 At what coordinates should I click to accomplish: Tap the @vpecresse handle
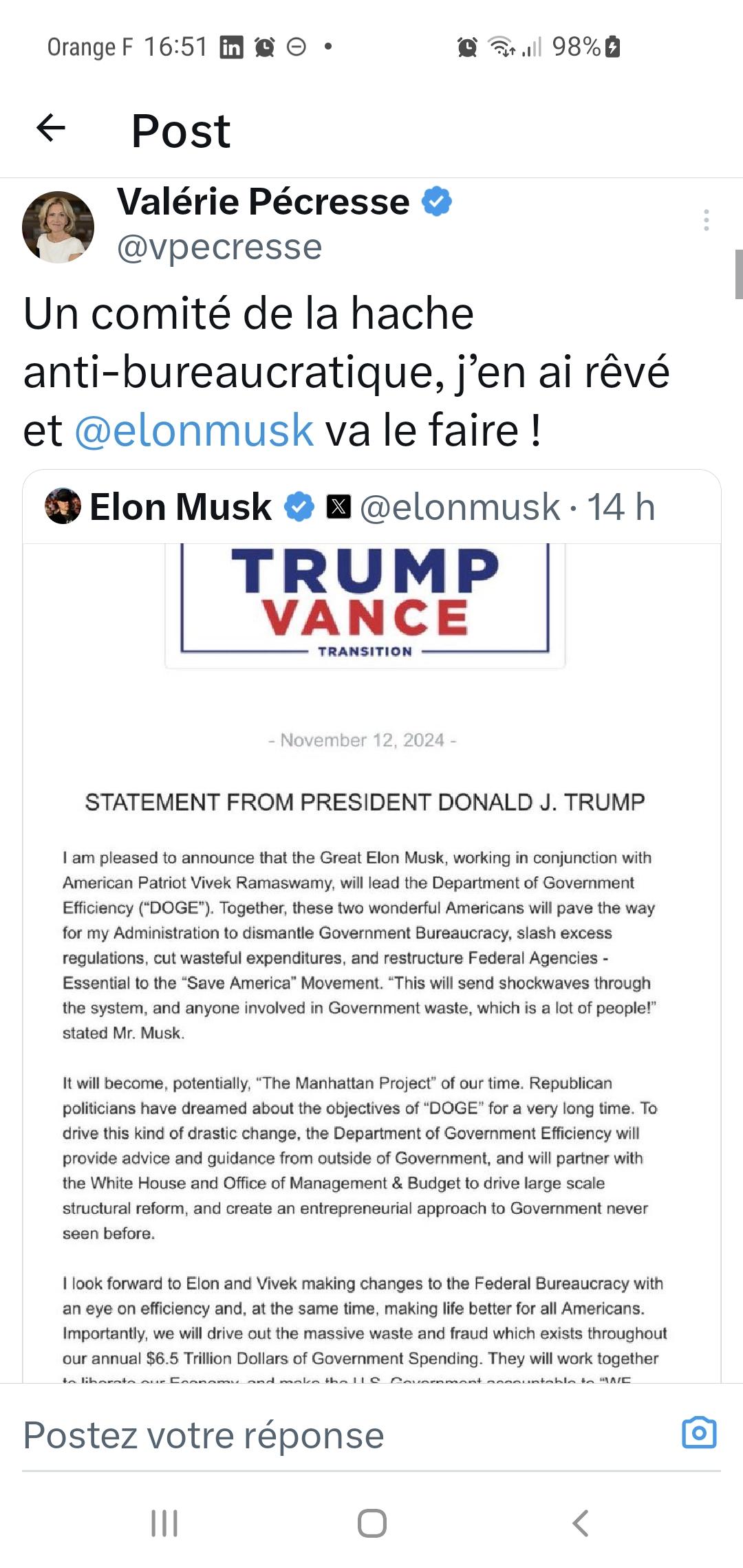pyautogui.click(x=219, y=247)
